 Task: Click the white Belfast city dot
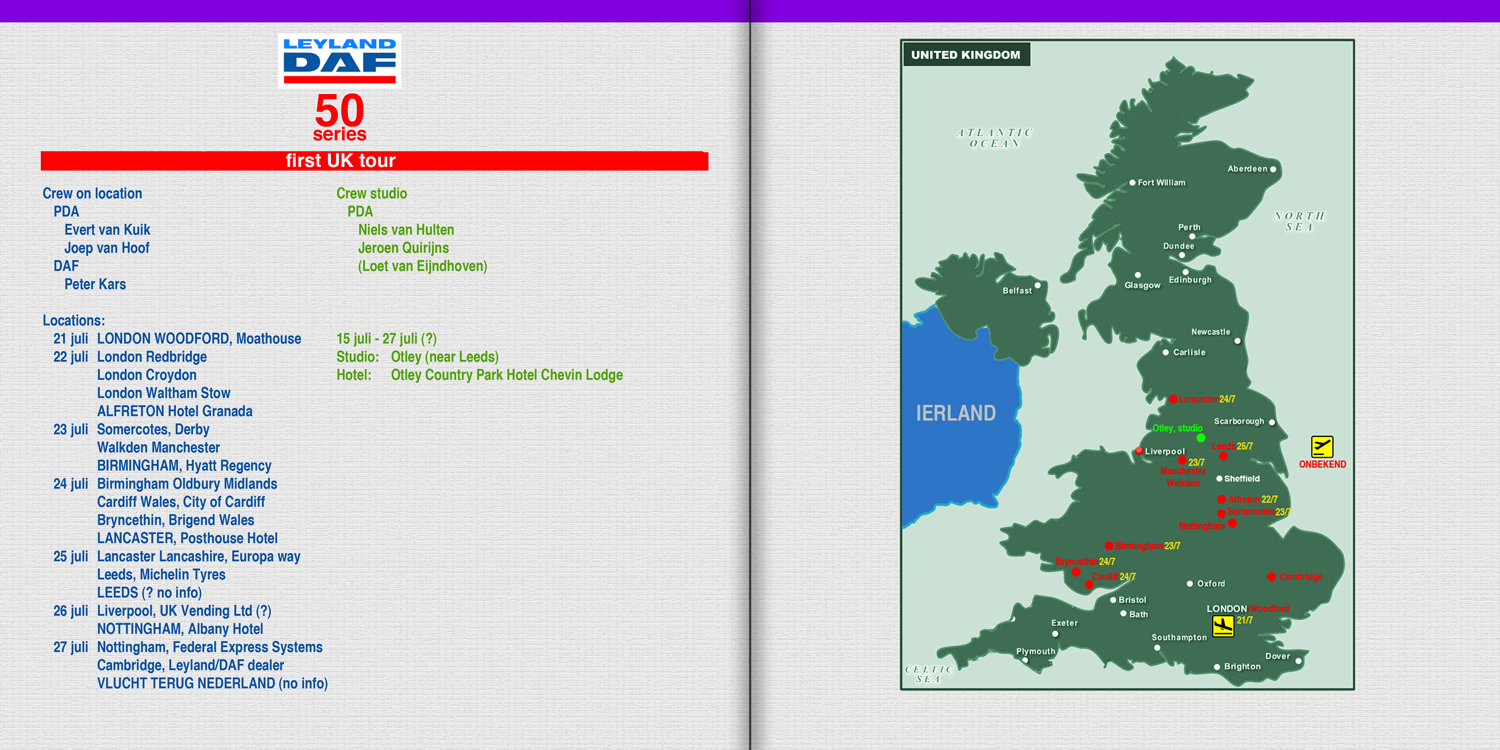(1038, 285)
